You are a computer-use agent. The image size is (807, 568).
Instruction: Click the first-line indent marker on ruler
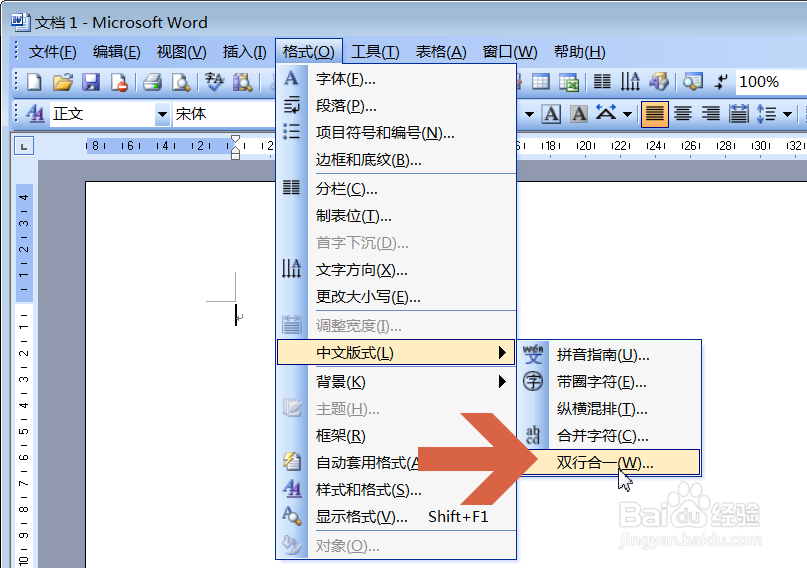(235, 139)
